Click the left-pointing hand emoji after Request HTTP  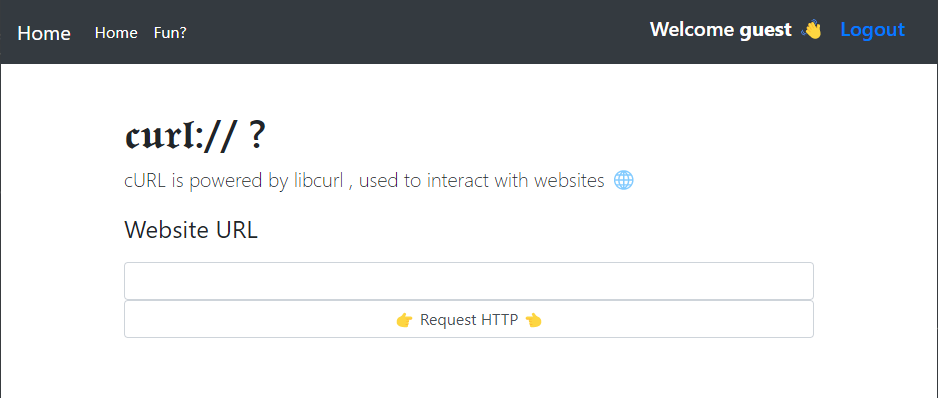tap(534, 320)
